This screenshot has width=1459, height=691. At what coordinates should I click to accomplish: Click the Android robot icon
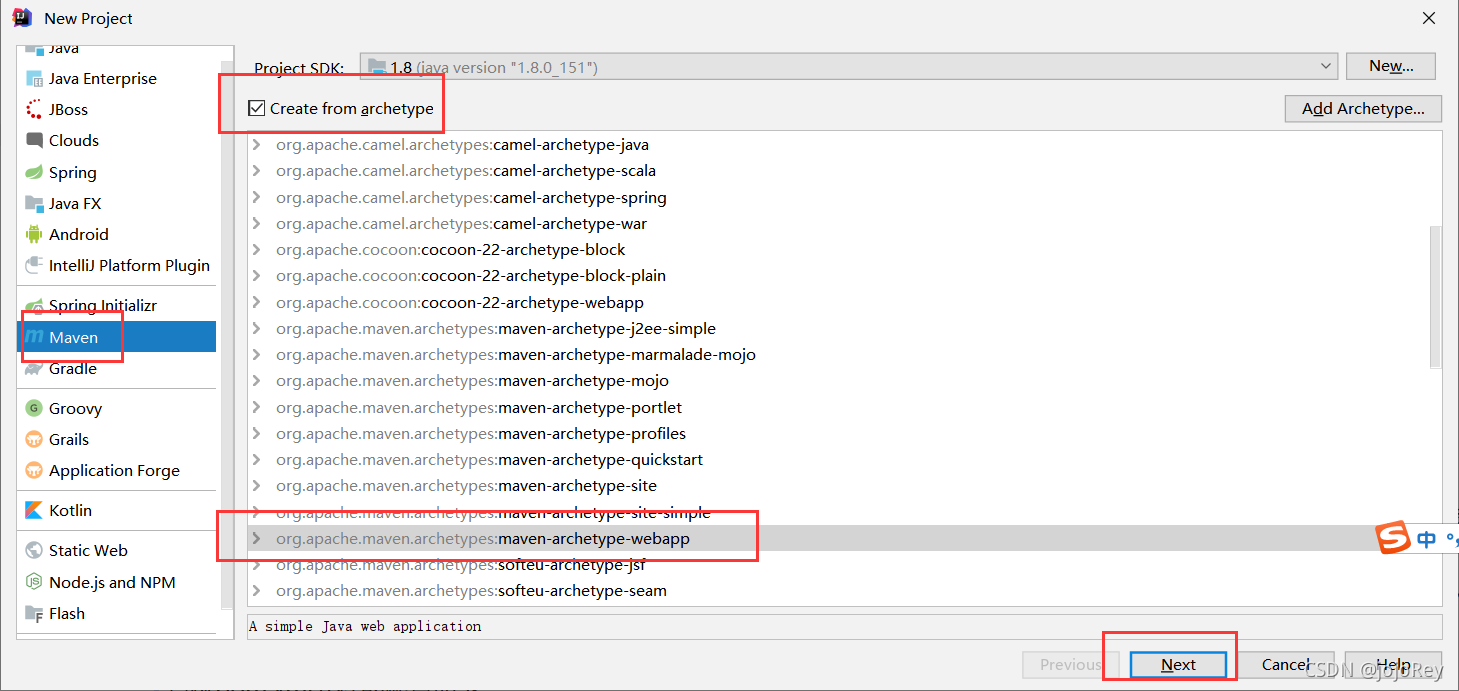click(34, 235)
